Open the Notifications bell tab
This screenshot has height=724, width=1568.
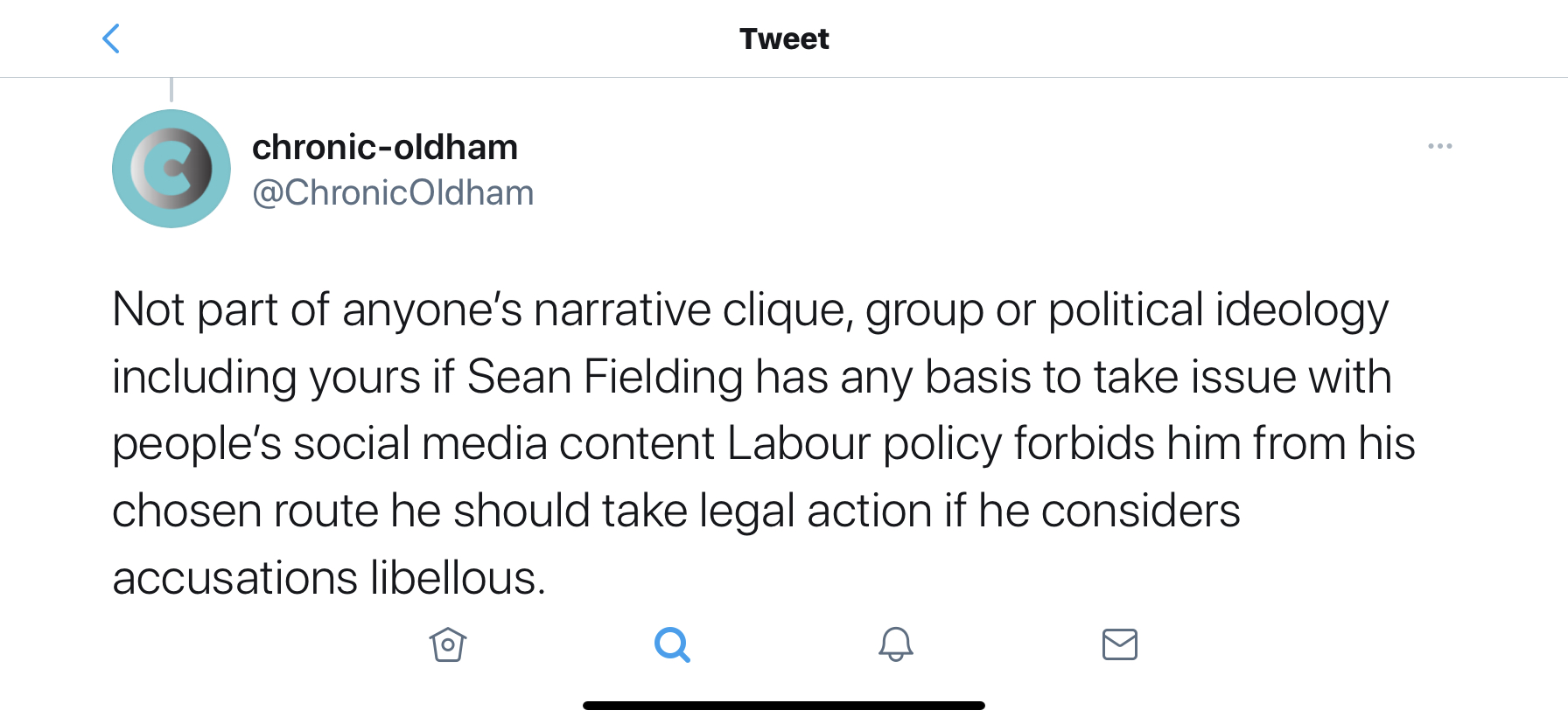point(896,644)
